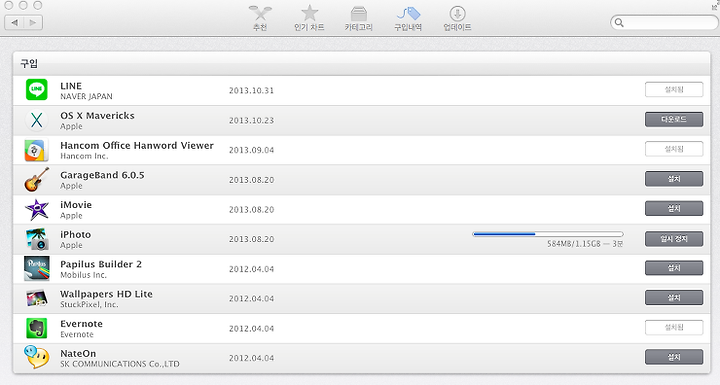720x385 pixels.
Task: Install GarageBand 6.0.5
Action: pyautogui.click(x=674, y=179)
